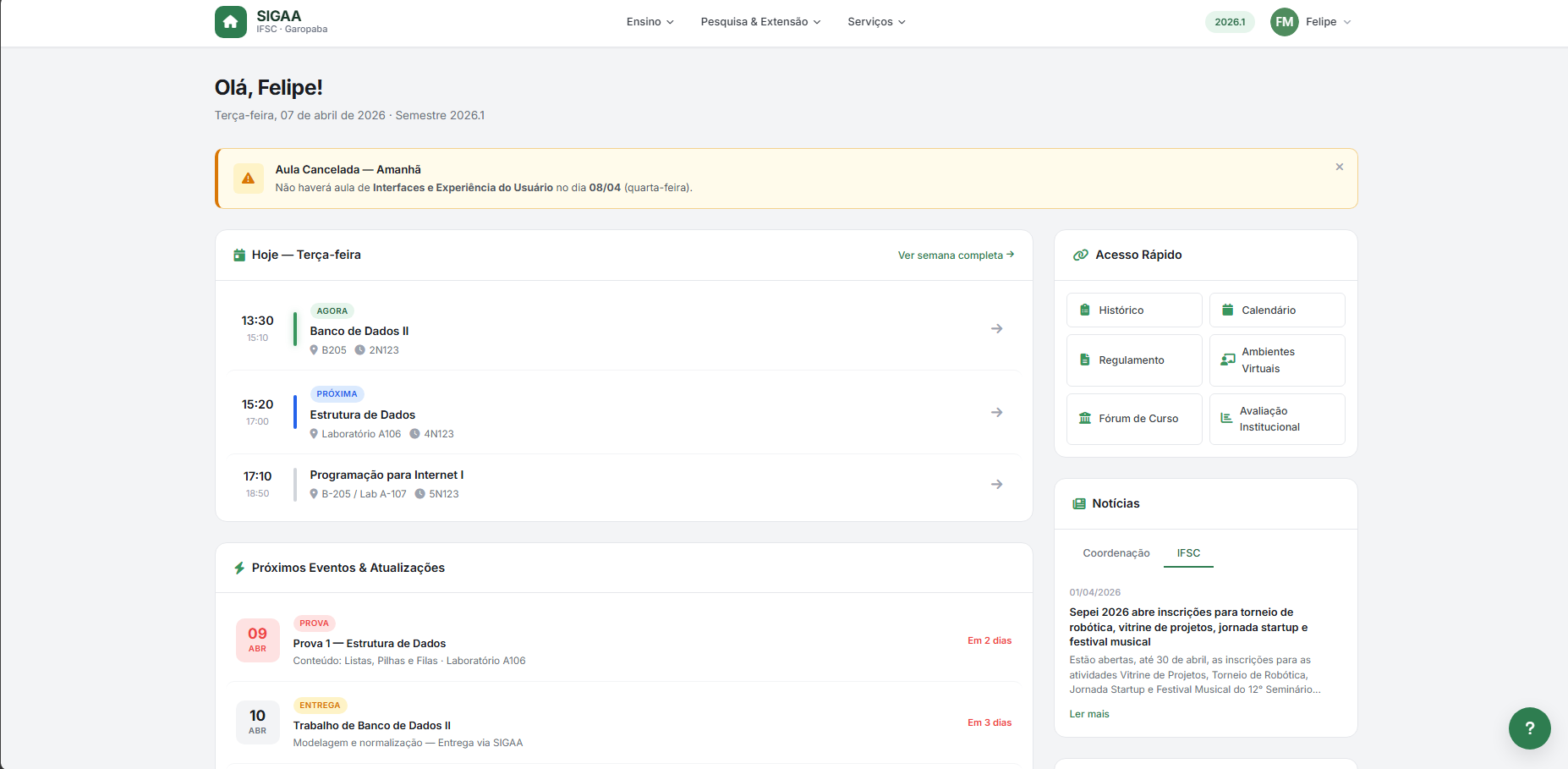
Task: Click the FM user avatar
Action: (1284, 22)
